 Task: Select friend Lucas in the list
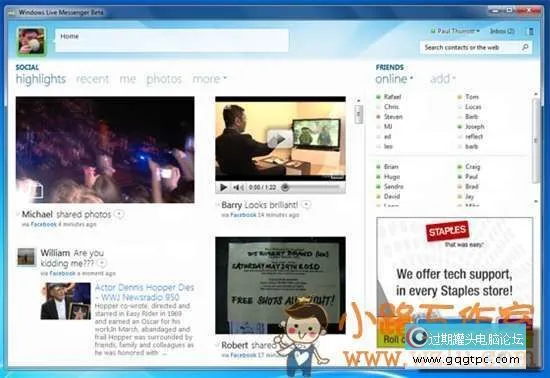point(473,107)
